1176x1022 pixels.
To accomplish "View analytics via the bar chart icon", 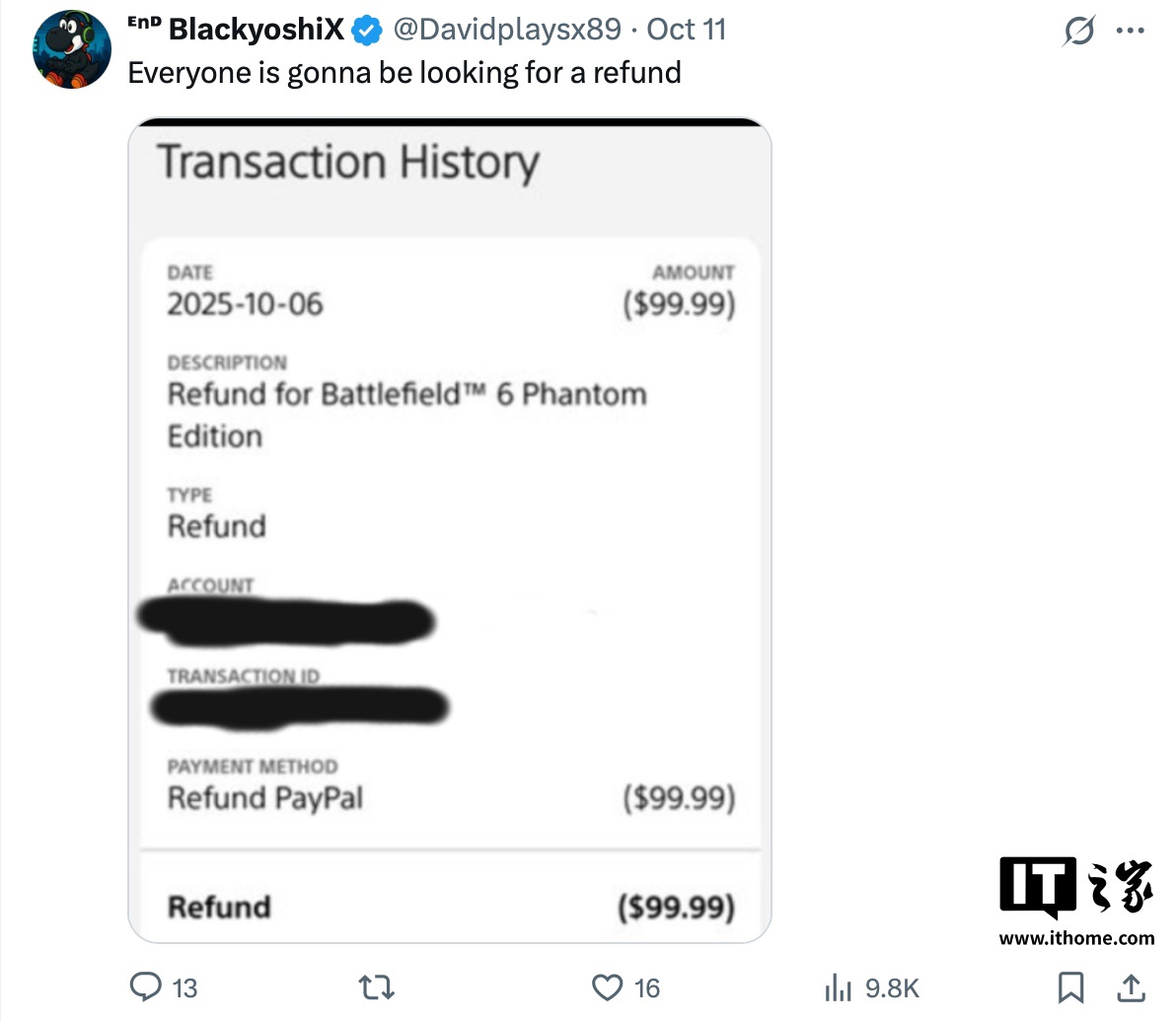I will 838,987.
